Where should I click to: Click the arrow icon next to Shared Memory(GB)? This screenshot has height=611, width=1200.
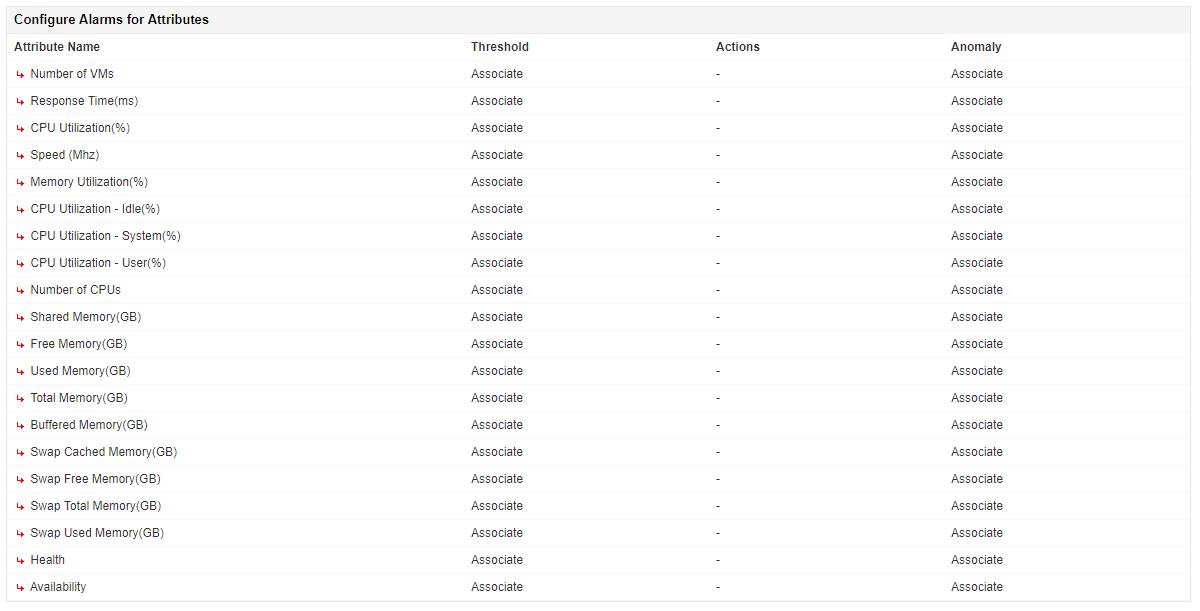[20, 318]
